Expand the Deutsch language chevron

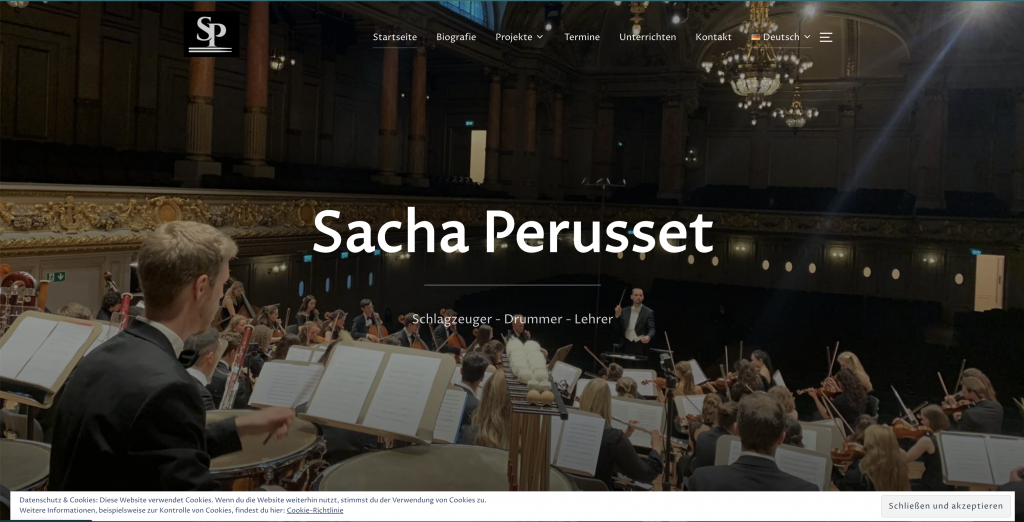[x=807, y=37]
